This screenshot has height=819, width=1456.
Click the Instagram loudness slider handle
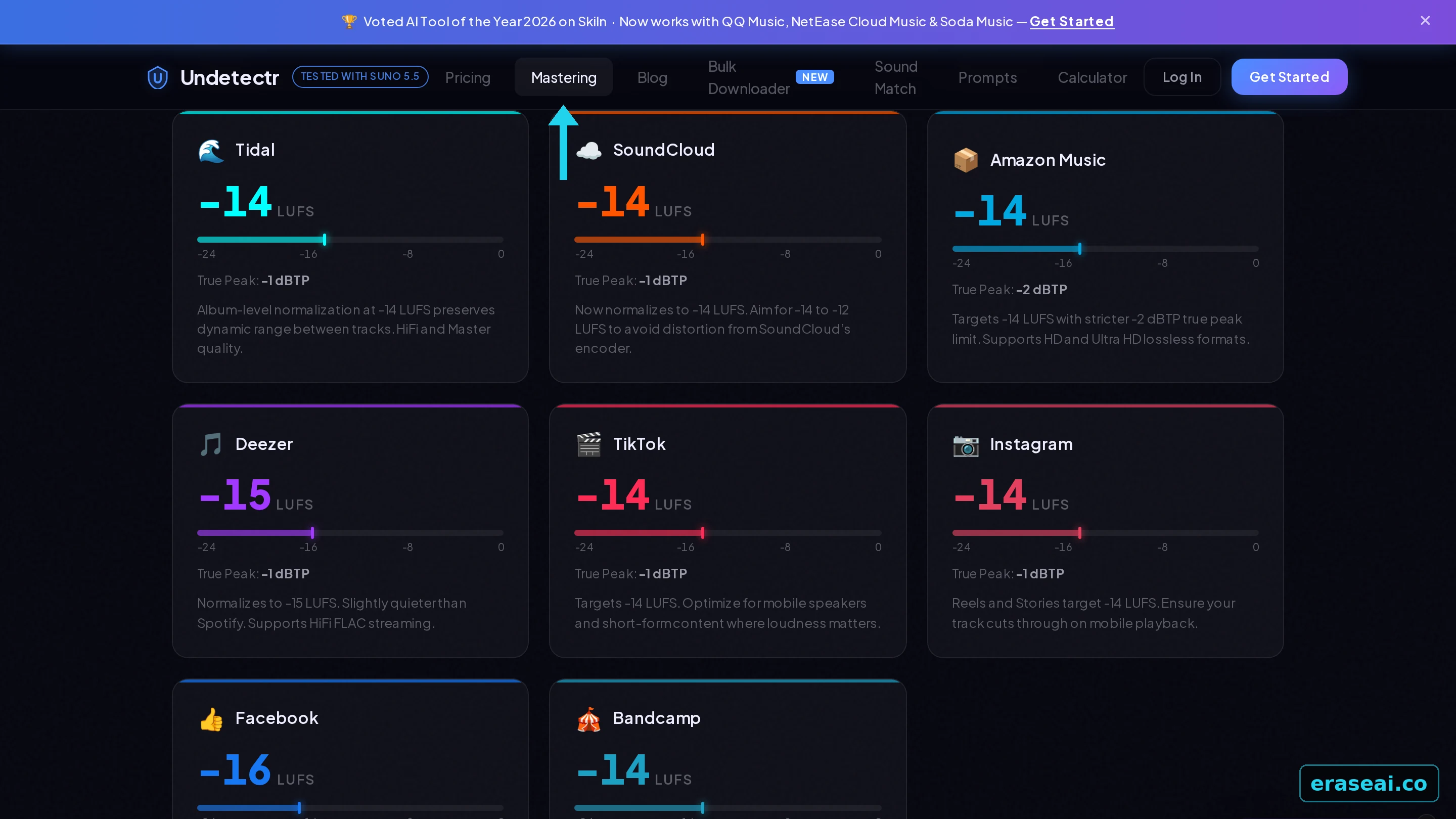(1079, 533)
